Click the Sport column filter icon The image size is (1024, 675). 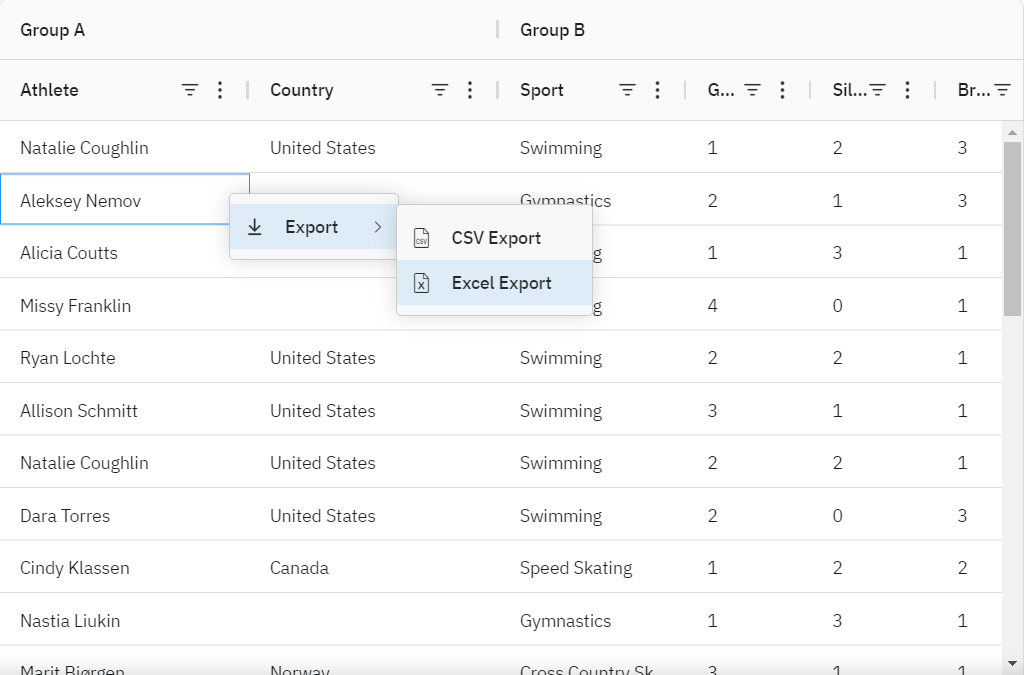tap(628, 90)
